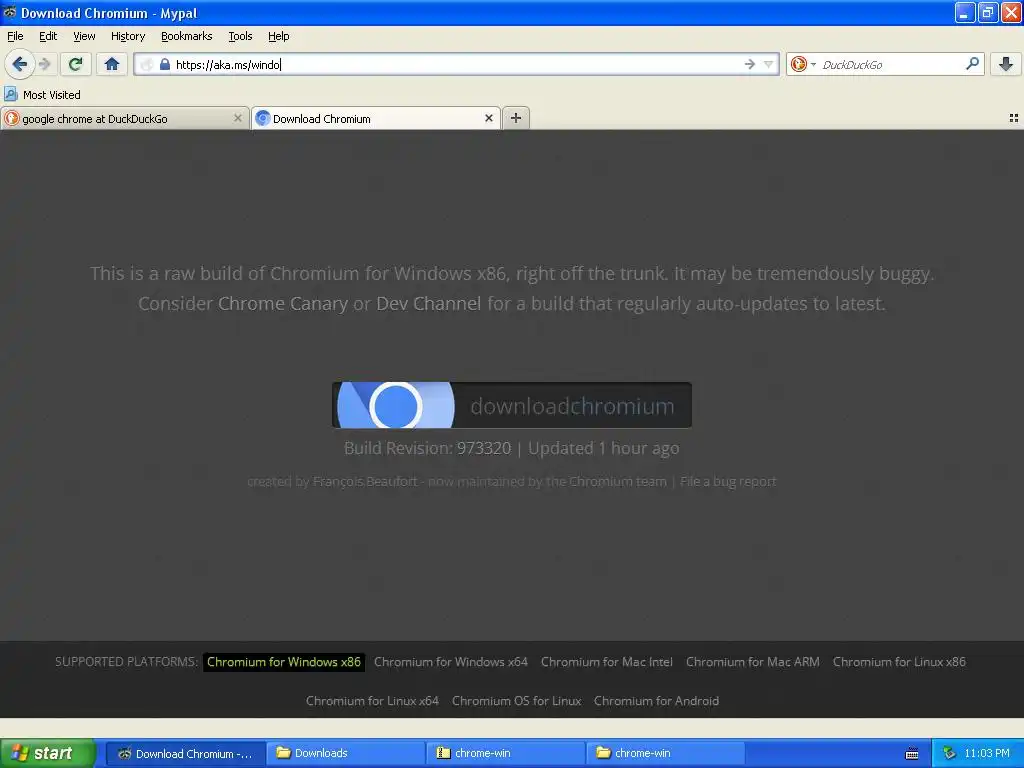Open the Tools menu
The height and width of the screenshot is (768, 1024).
pos(240,36)
